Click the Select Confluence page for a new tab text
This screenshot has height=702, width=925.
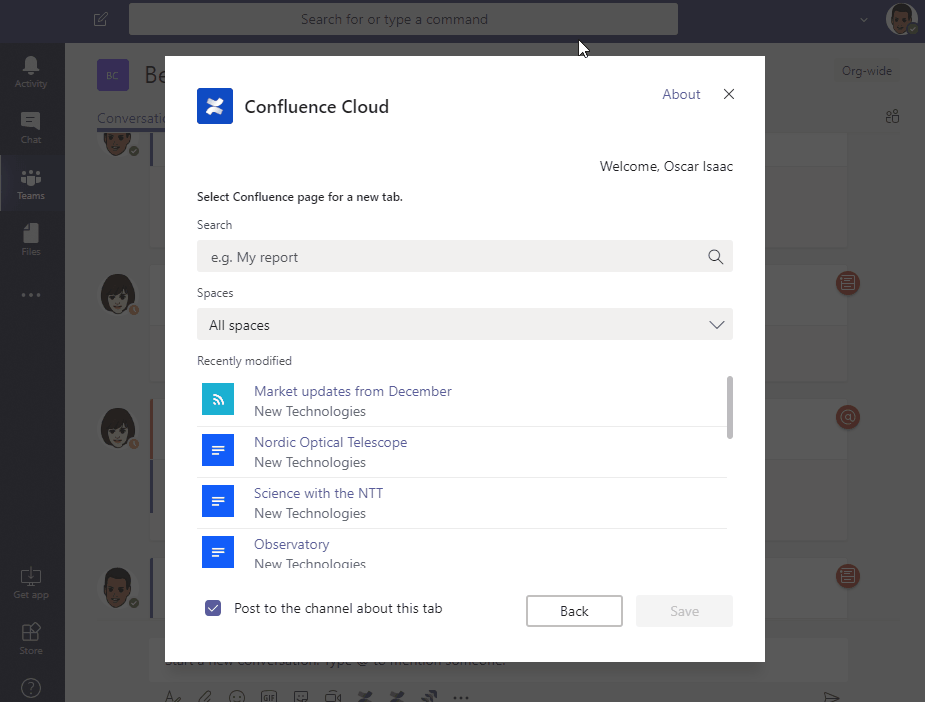(x=300, y=196)
